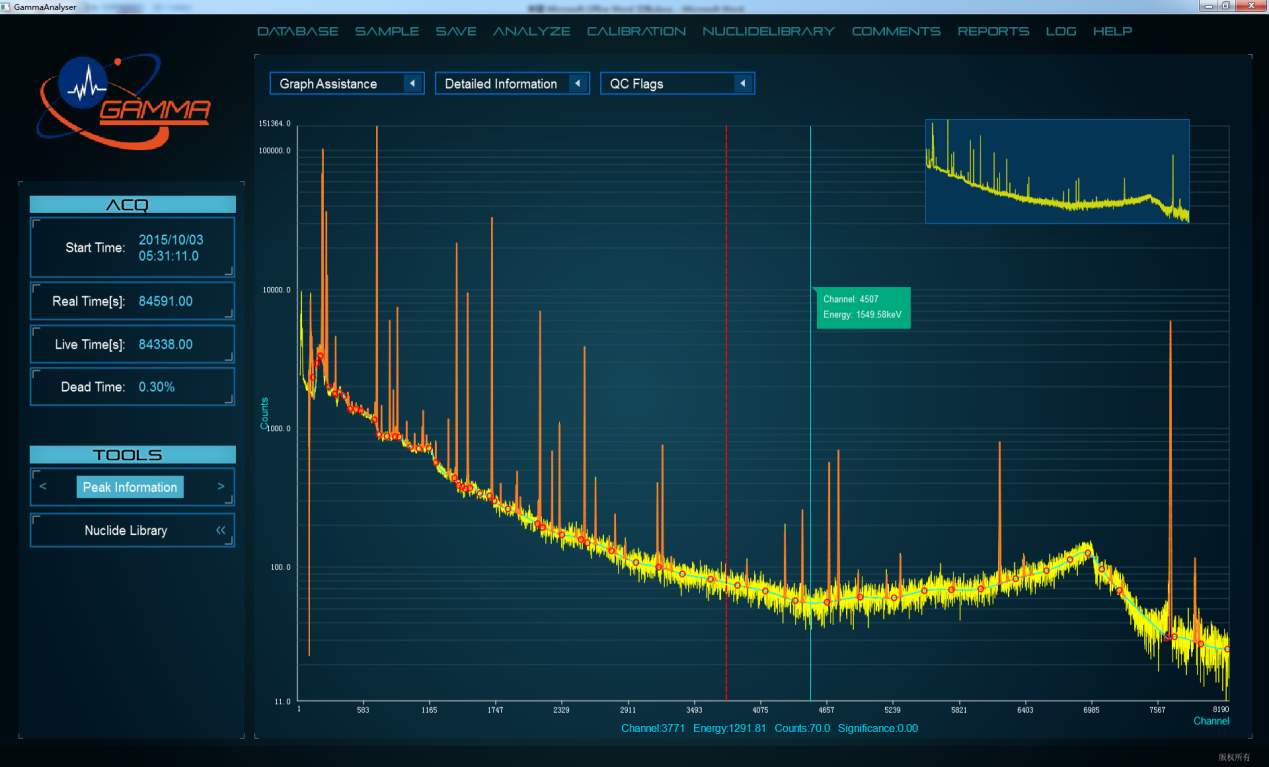The image size is (1269, 767).
Task: Click the Counts axis label
Action: click(265, 414)
